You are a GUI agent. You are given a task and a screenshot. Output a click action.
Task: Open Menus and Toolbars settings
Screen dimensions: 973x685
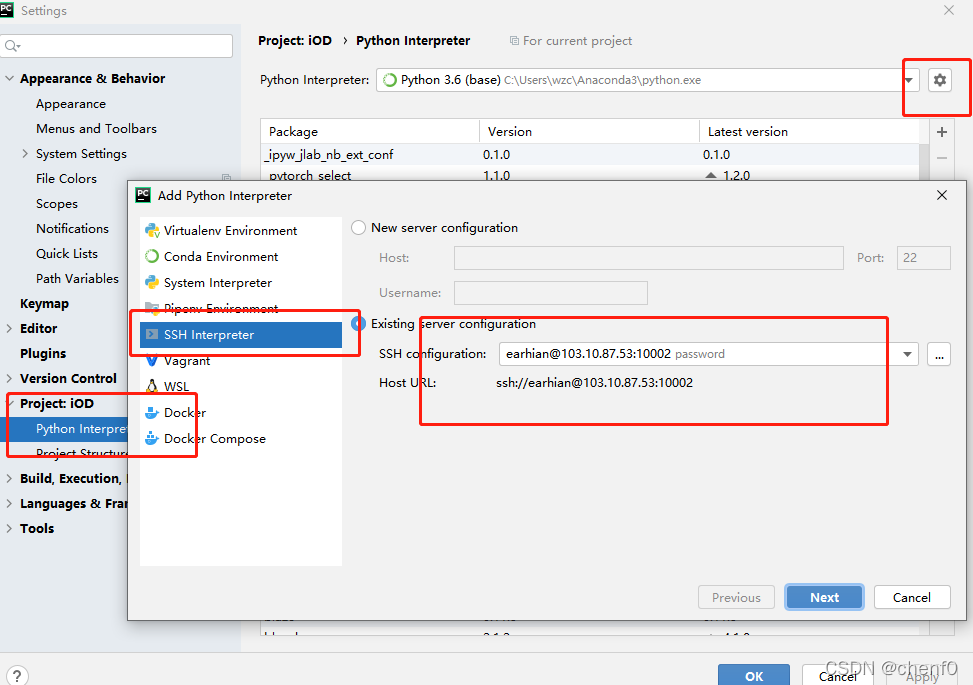(96, 128)
